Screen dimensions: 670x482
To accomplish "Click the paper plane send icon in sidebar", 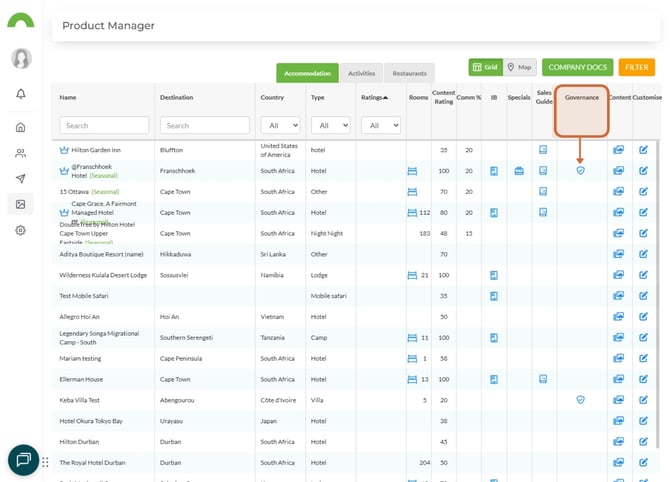I will tap(21, 179).
